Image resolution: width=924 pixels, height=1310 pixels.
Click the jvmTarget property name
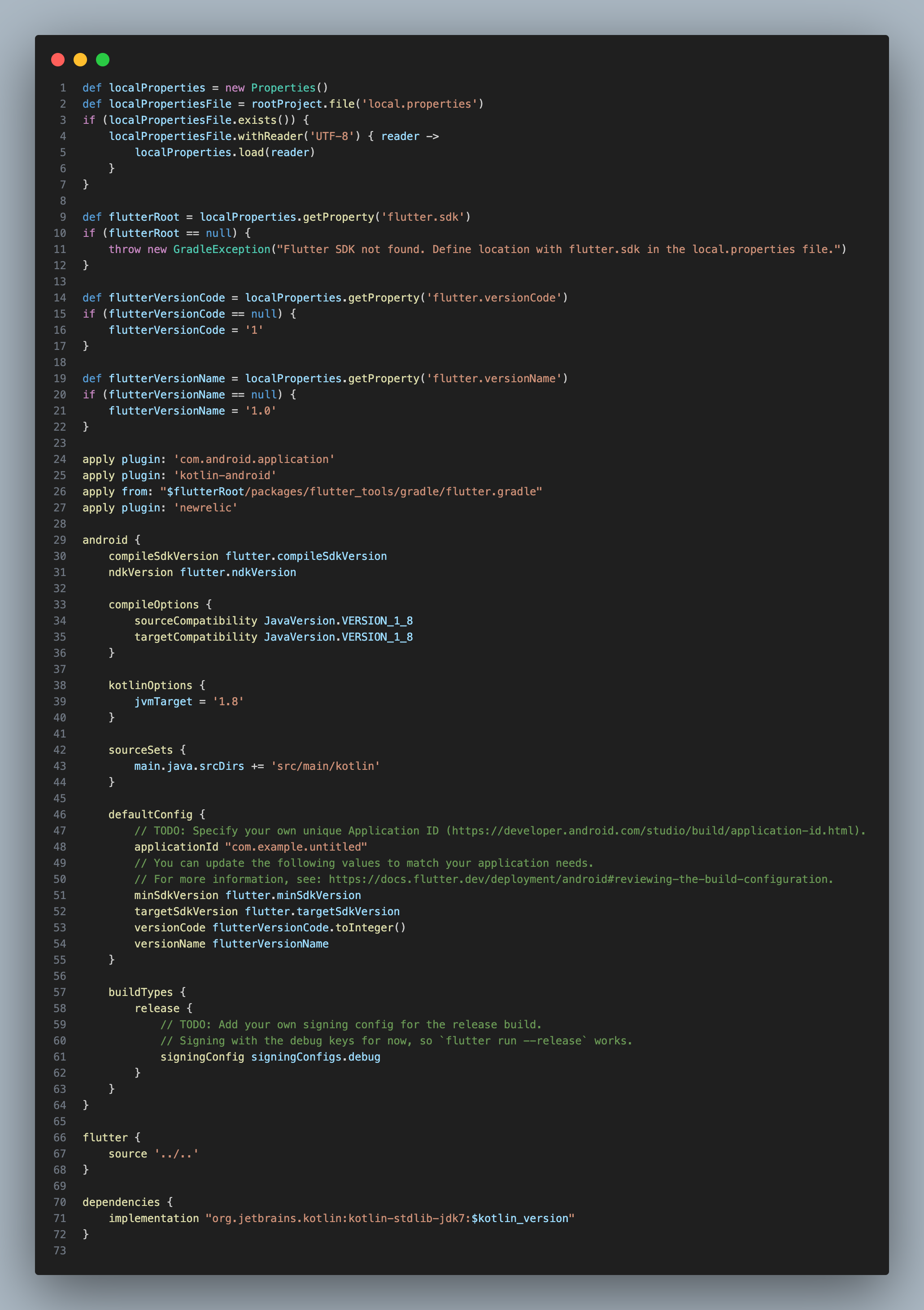click(163, 701)
